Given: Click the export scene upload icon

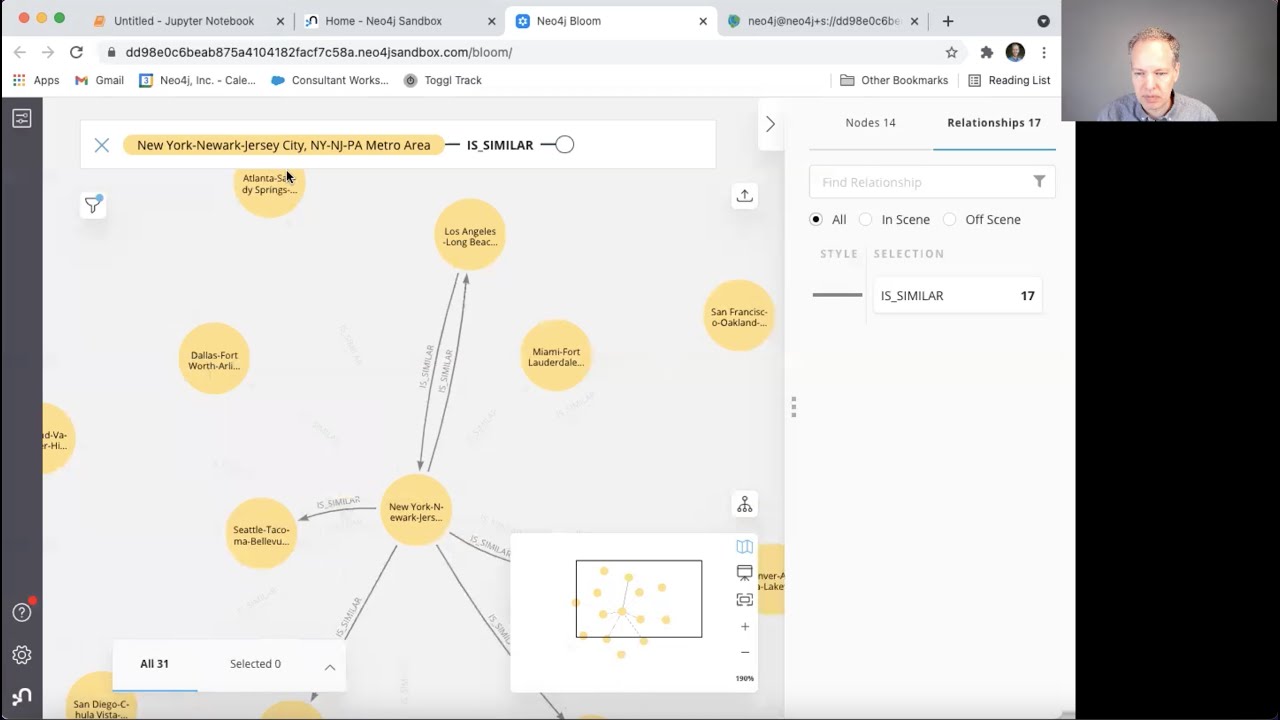Looking at the screenshot, I should pyautogui.click(x=744, y=196).
